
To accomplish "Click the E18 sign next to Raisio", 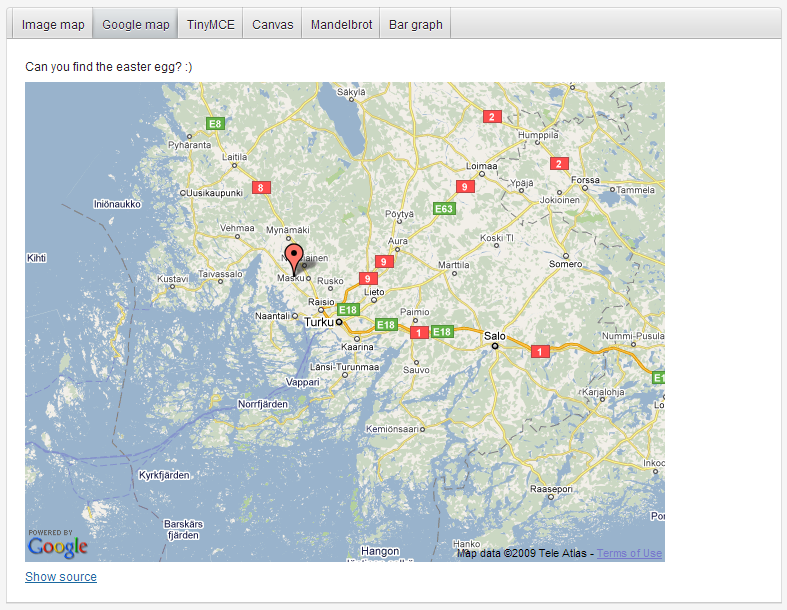I will tap(348, 310).
